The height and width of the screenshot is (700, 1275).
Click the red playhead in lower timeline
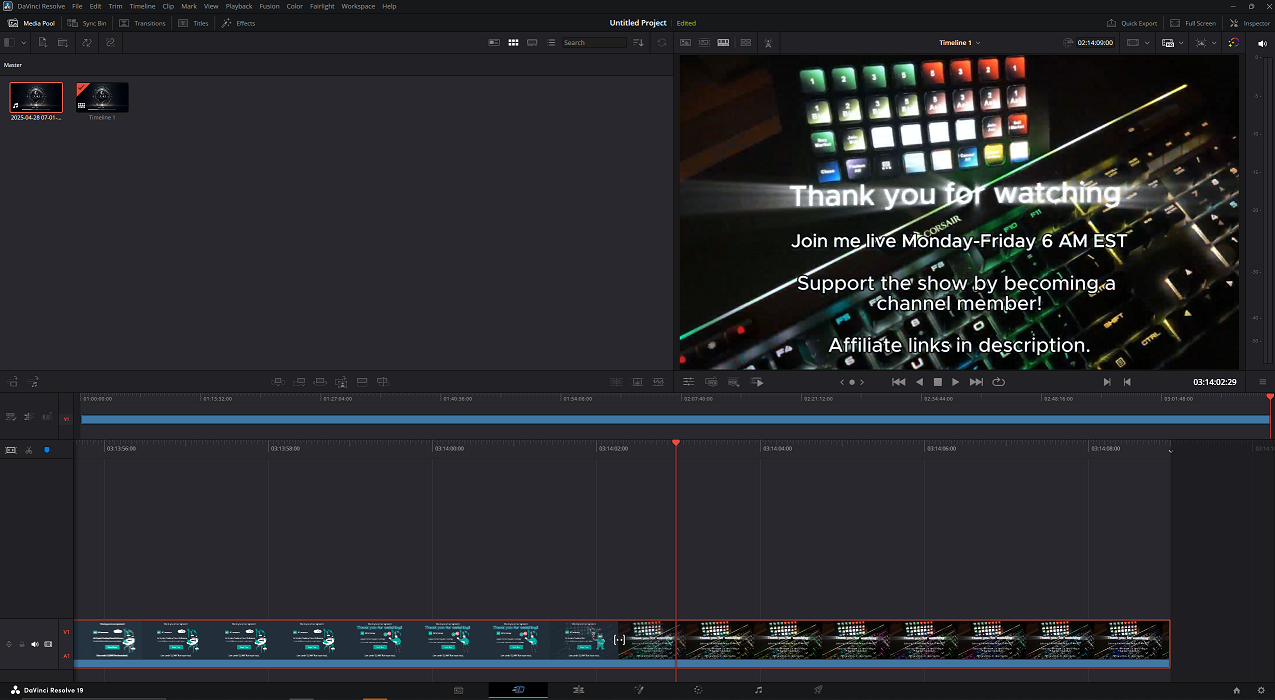coord(676,443)
